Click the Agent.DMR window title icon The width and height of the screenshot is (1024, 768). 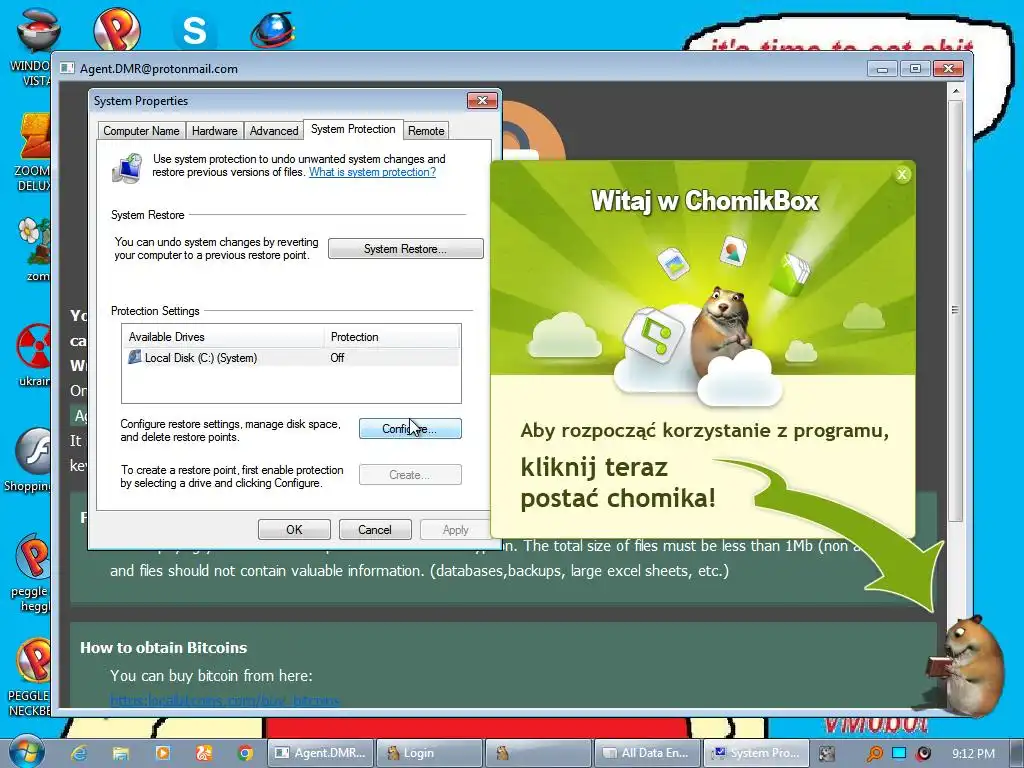pyautogui.click(x=67, y=68)
